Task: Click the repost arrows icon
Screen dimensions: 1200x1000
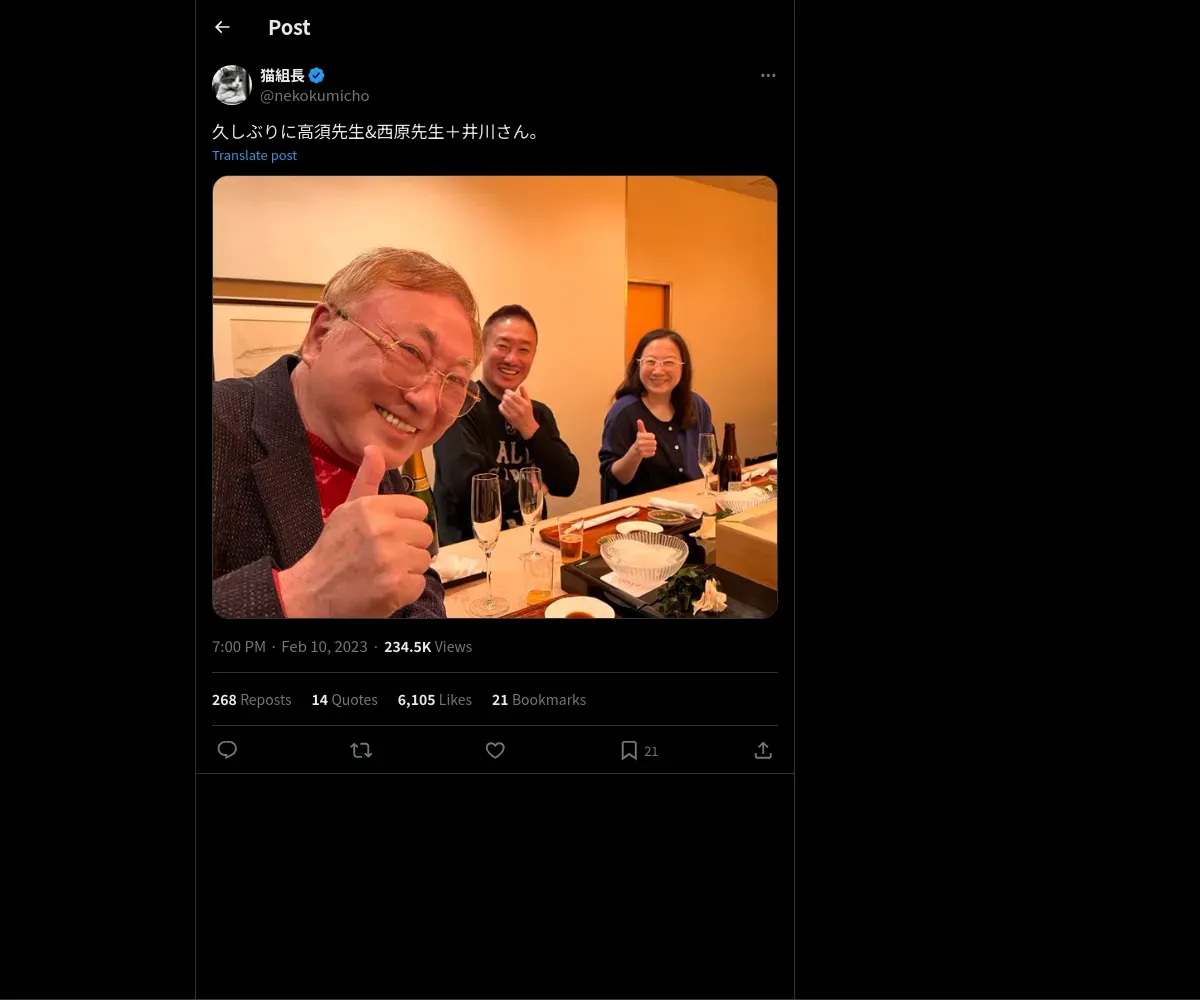Action: coord(361,750)
